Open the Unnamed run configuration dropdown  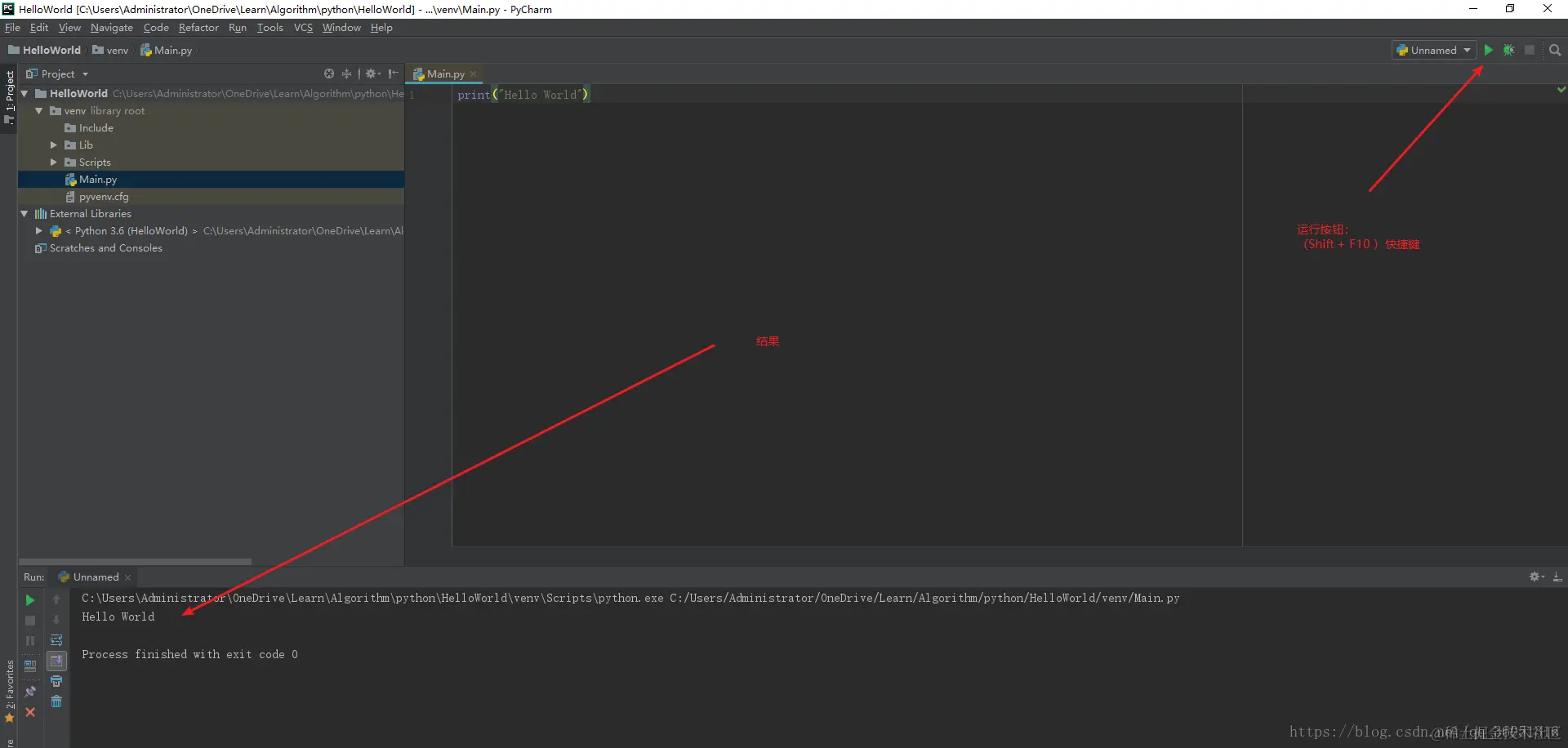[x=1433, y=51]
